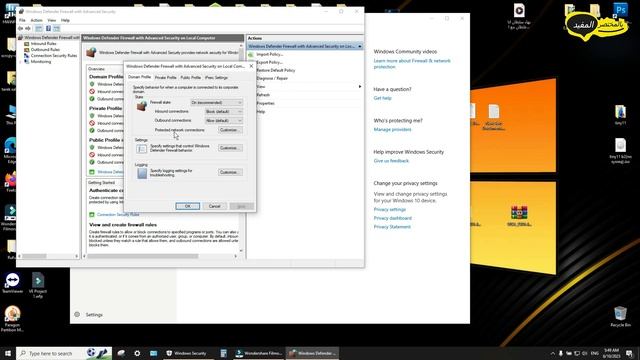This screenshot has width=640, height=360.
Task: Click Help in the Actions pane
Action: pyautogui.click(x=260, y=111)
